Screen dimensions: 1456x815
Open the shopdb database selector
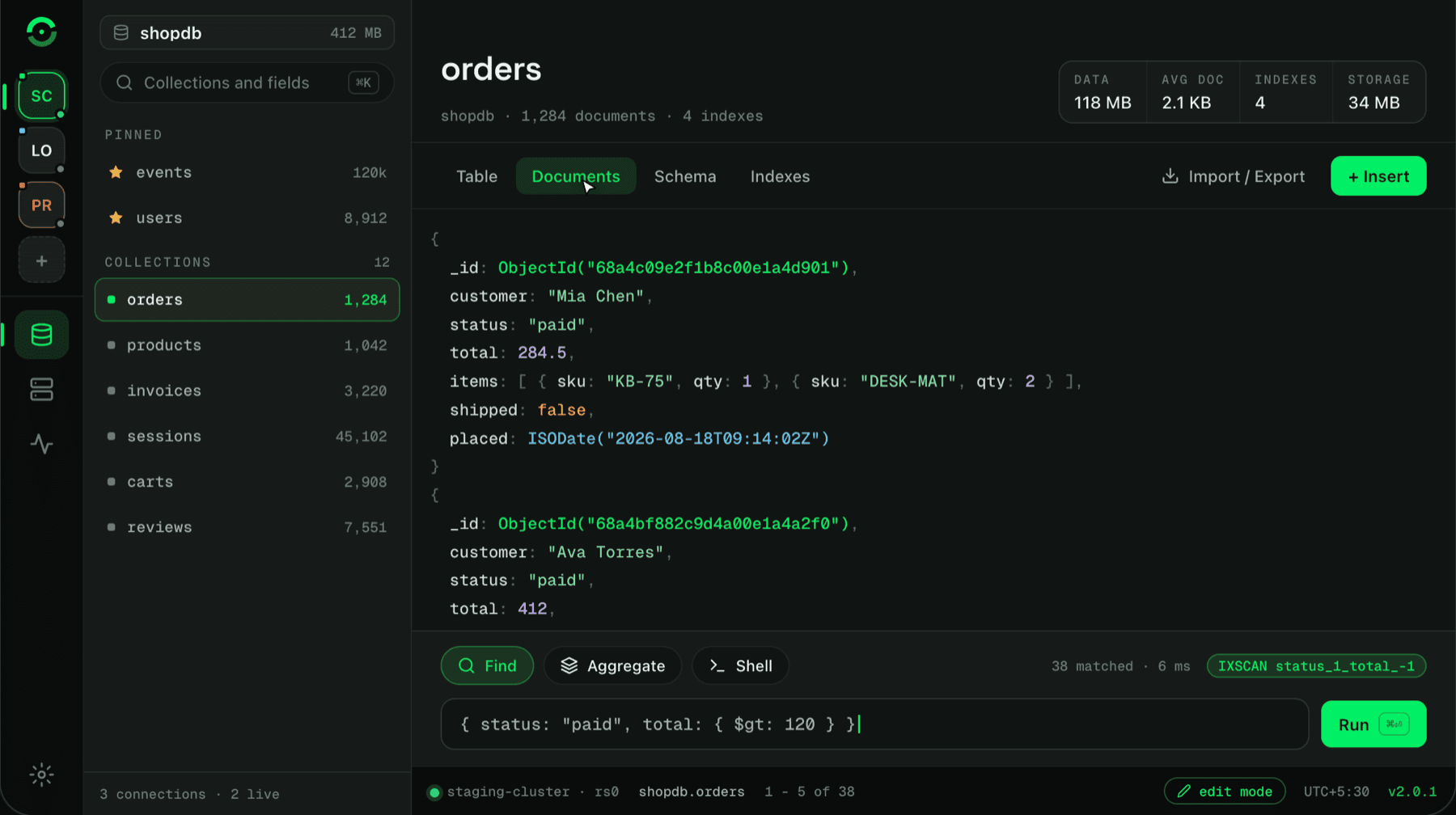click(x=247, y=32)
